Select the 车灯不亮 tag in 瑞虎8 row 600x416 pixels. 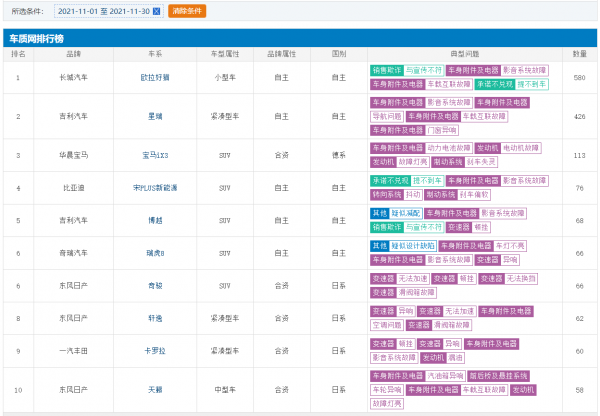[x=510, y=245]
